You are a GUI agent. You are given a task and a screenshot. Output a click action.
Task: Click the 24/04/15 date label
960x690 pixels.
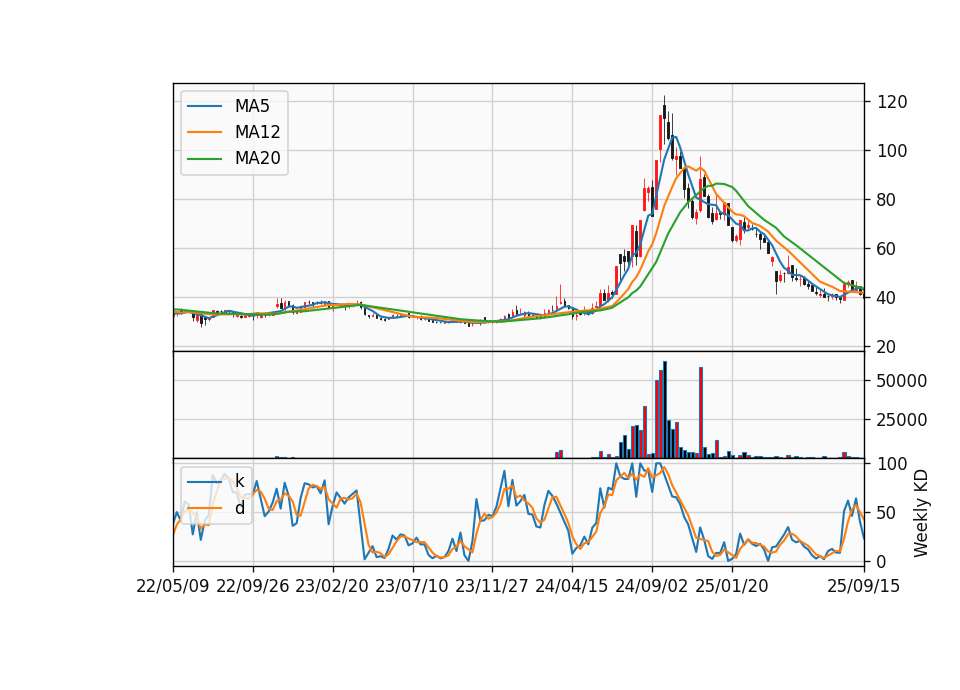coord(572,586)
